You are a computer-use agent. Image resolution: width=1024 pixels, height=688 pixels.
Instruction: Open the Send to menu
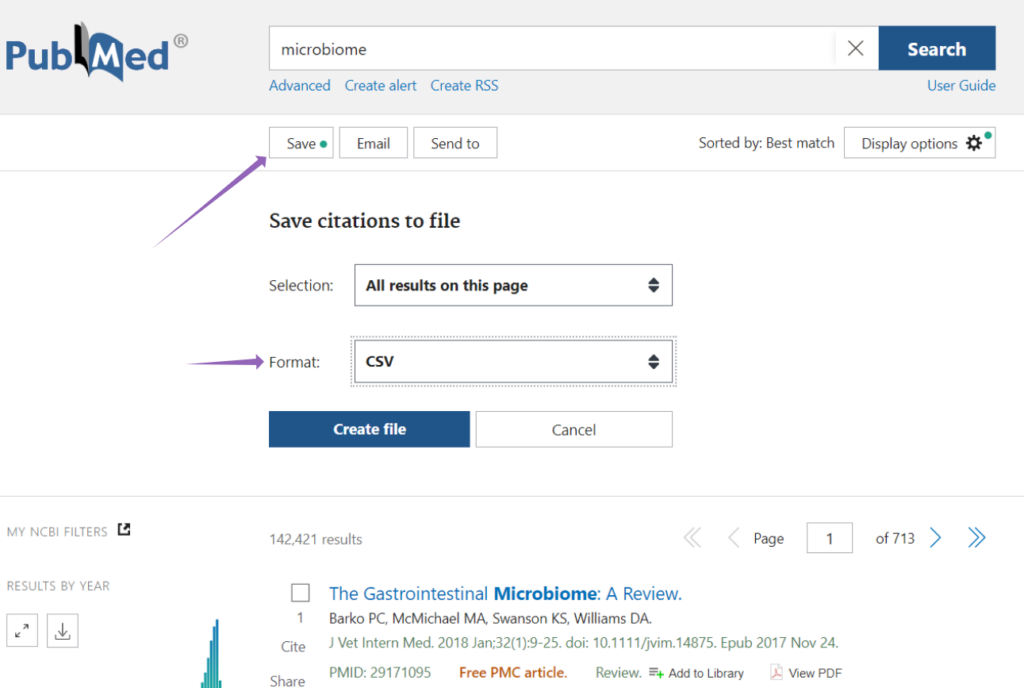tap(455, 143)
